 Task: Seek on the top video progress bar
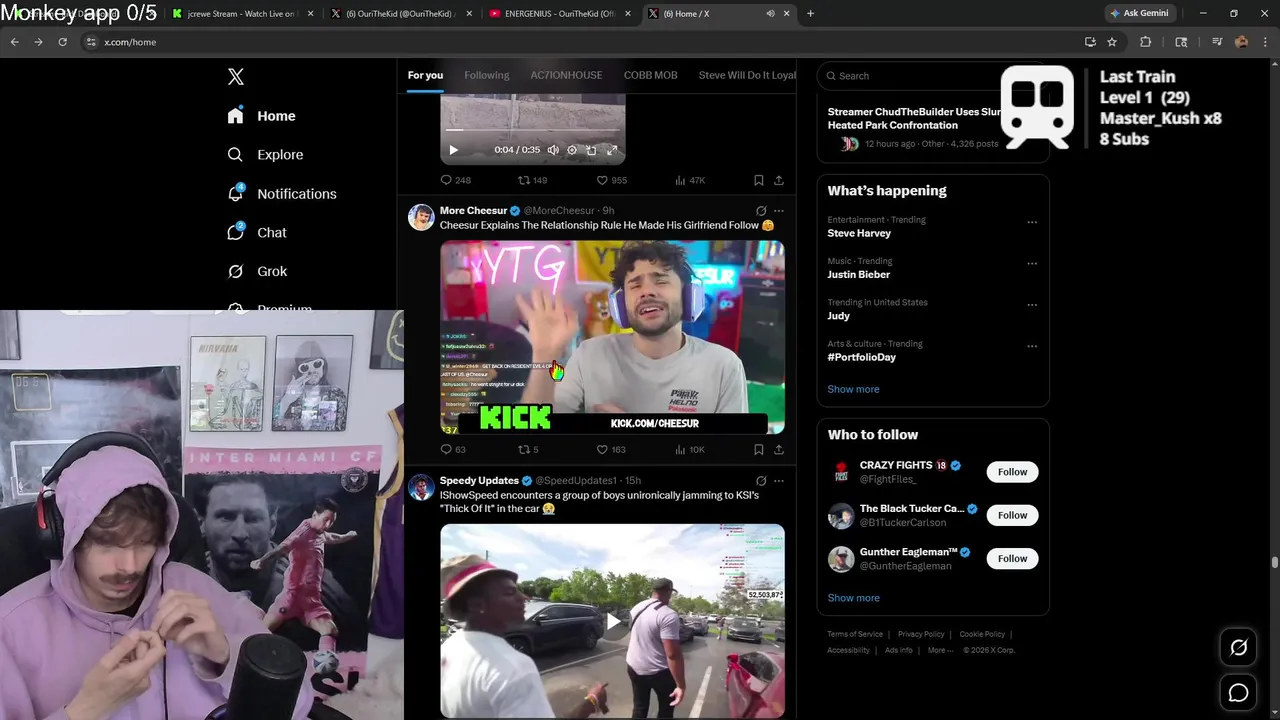532,130
